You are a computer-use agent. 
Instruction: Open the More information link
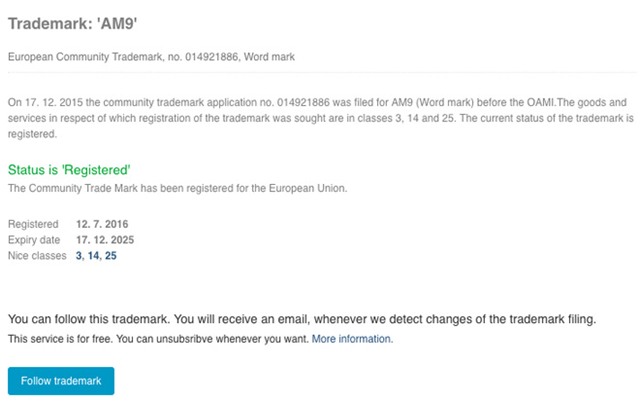(352, 339)
